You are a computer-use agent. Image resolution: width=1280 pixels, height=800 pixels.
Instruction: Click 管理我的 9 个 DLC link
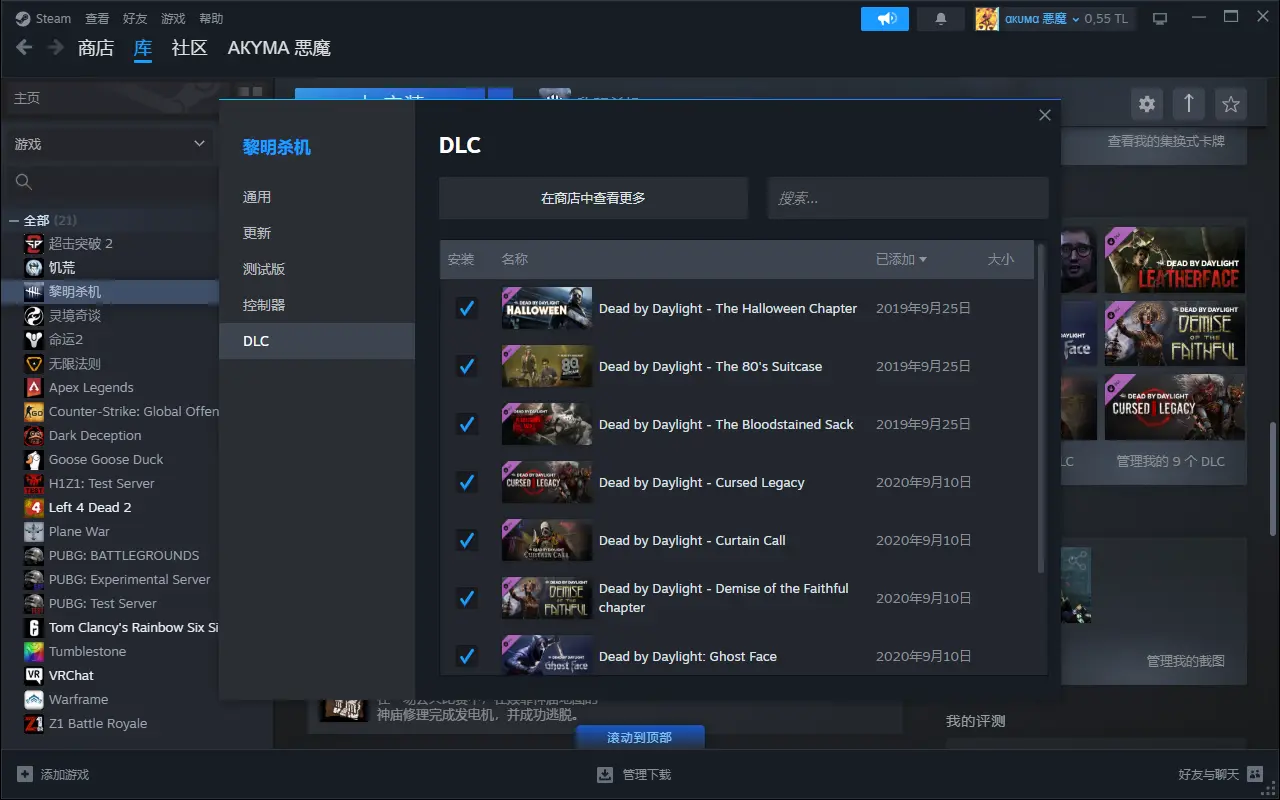pos(1170,461)
